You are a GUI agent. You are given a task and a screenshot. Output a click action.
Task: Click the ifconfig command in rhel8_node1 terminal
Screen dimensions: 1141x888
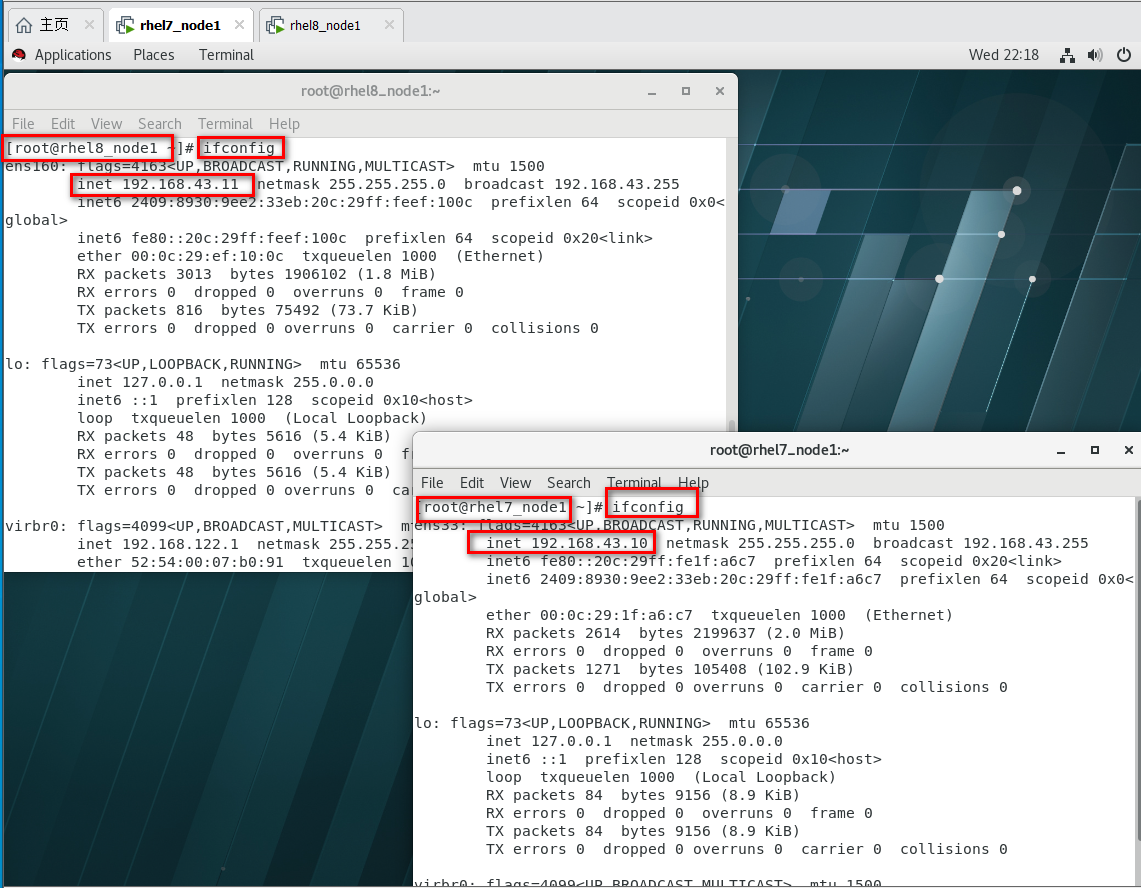pos(239,148)
